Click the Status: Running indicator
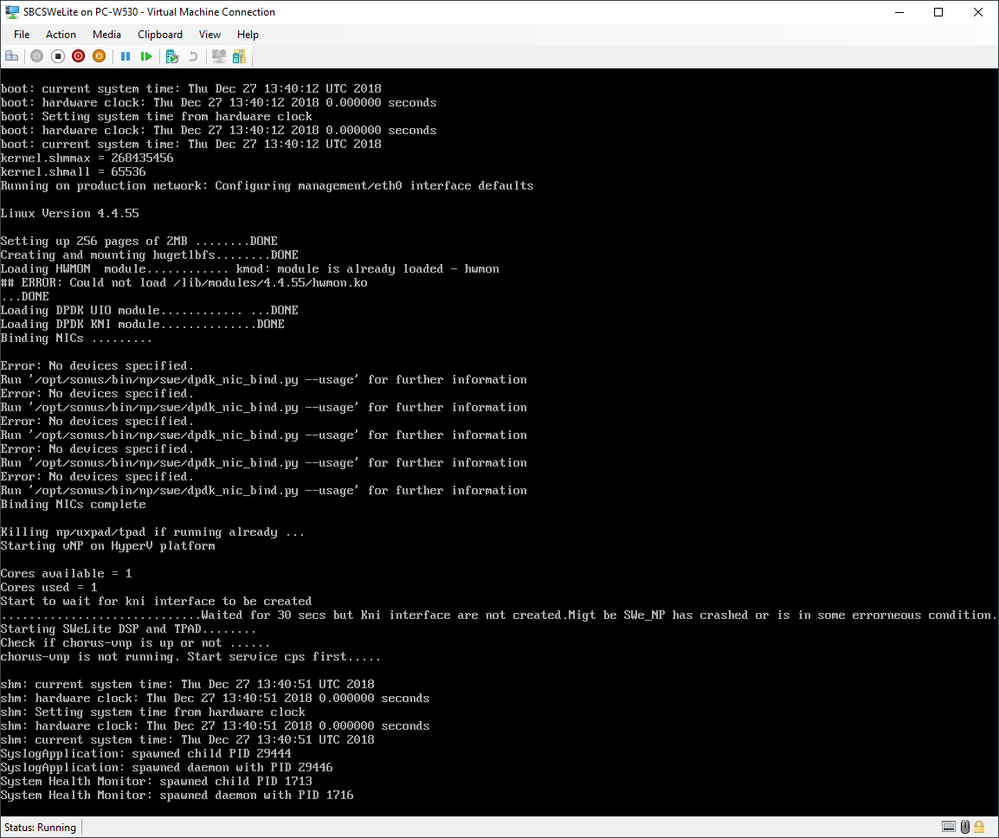Screen dimensions: 999x838 pos(40,827)
